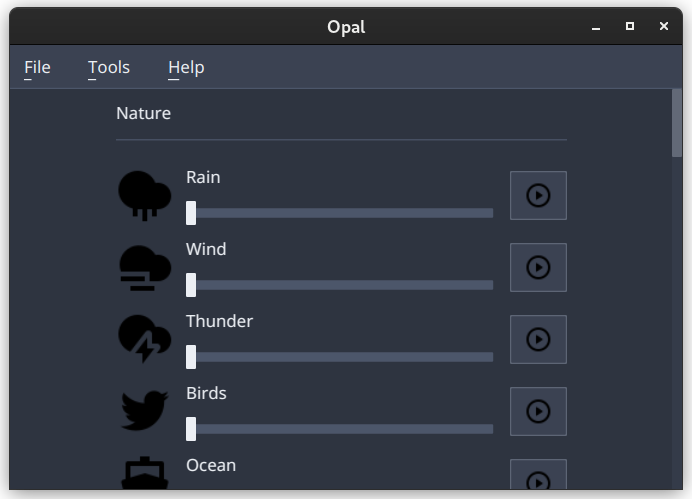Play the Ocean sound

(538, 475)
